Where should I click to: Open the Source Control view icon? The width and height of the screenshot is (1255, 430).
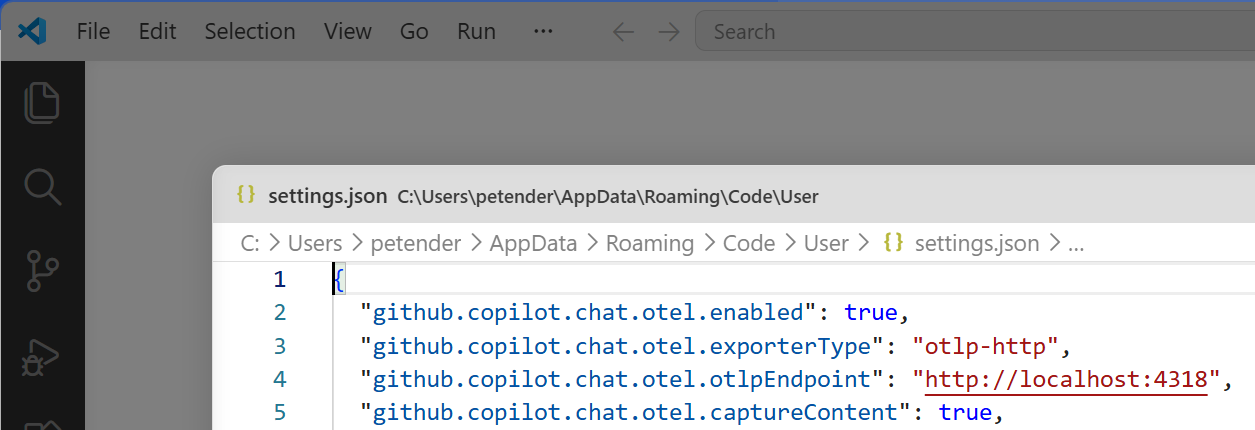(x=42, y=270)
